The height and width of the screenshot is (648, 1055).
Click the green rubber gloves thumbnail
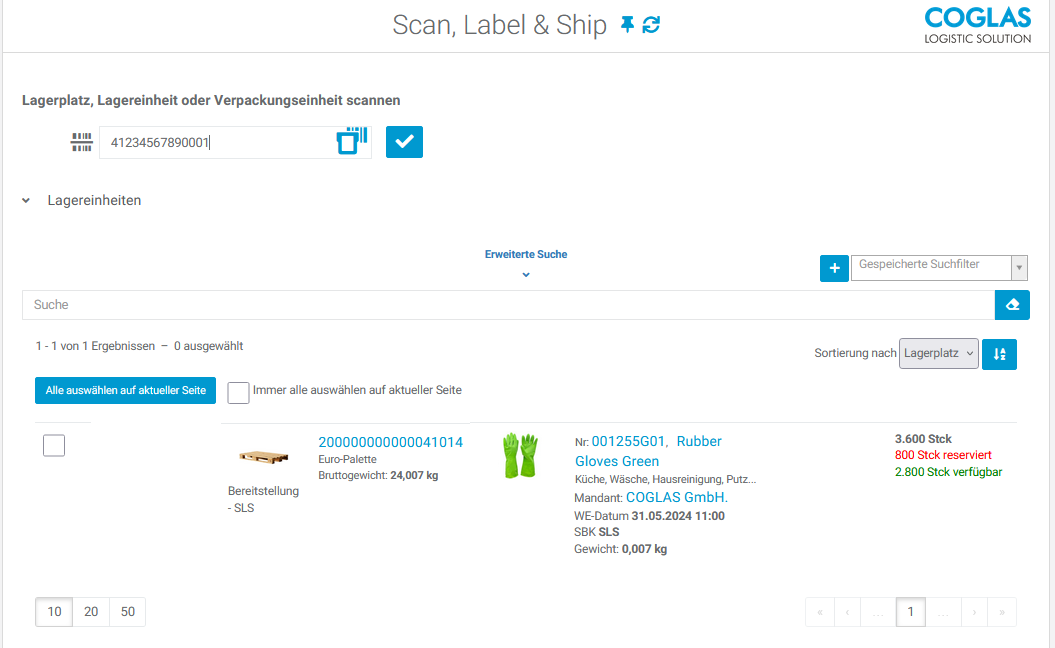pyautogui.click(x=520, y=455)
